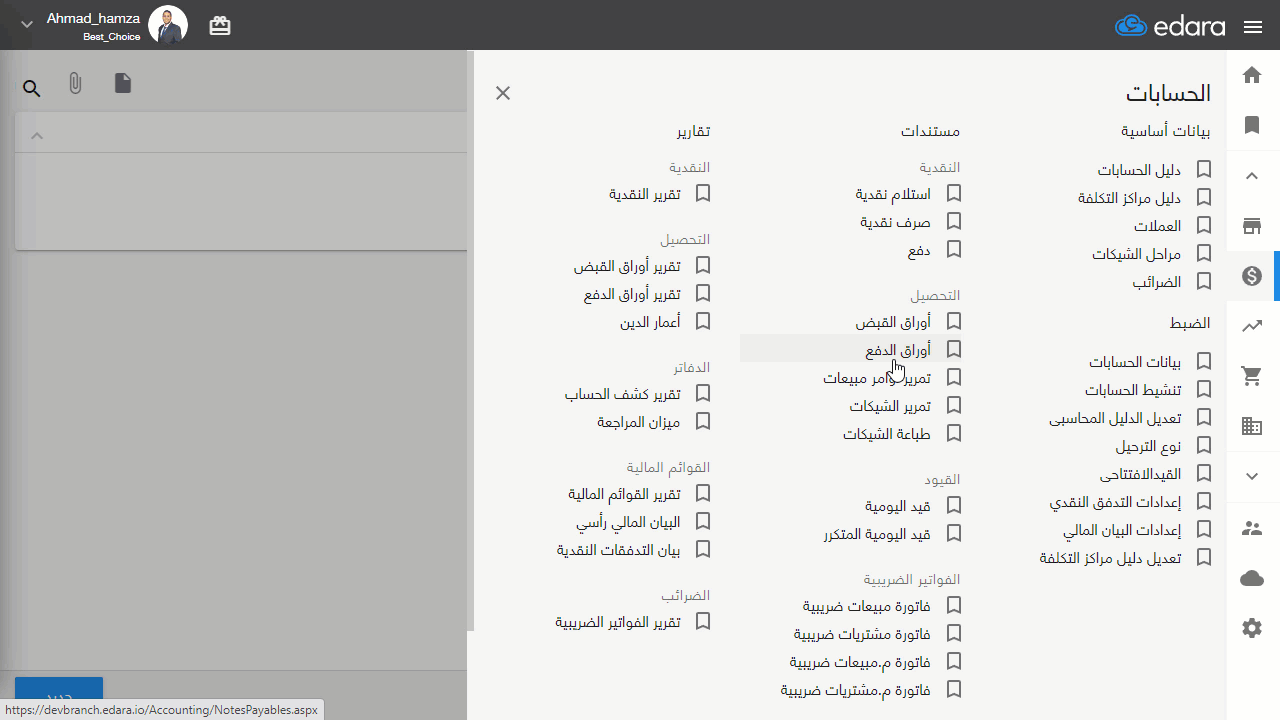Viewport: 1280px width, 720px height.
Task: Open العملات menu item
Action: tap(1157, 226)
